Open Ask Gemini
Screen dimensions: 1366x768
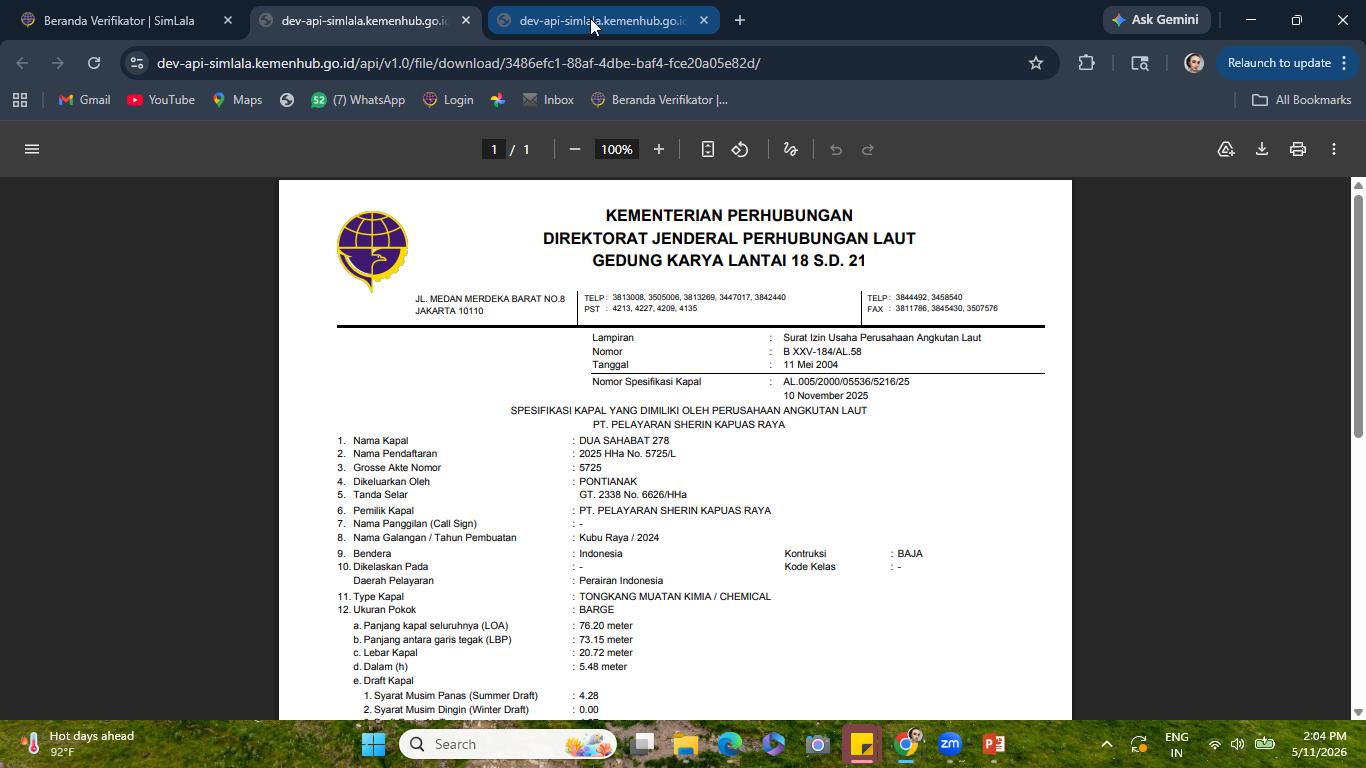point(1156,20)
